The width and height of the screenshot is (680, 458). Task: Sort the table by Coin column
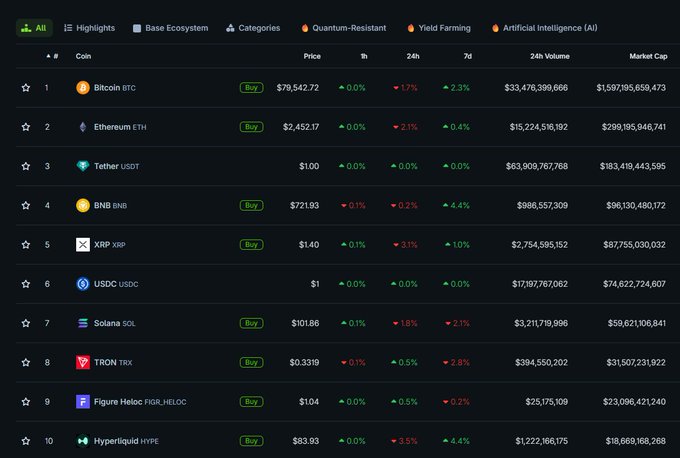pos(83,56)
